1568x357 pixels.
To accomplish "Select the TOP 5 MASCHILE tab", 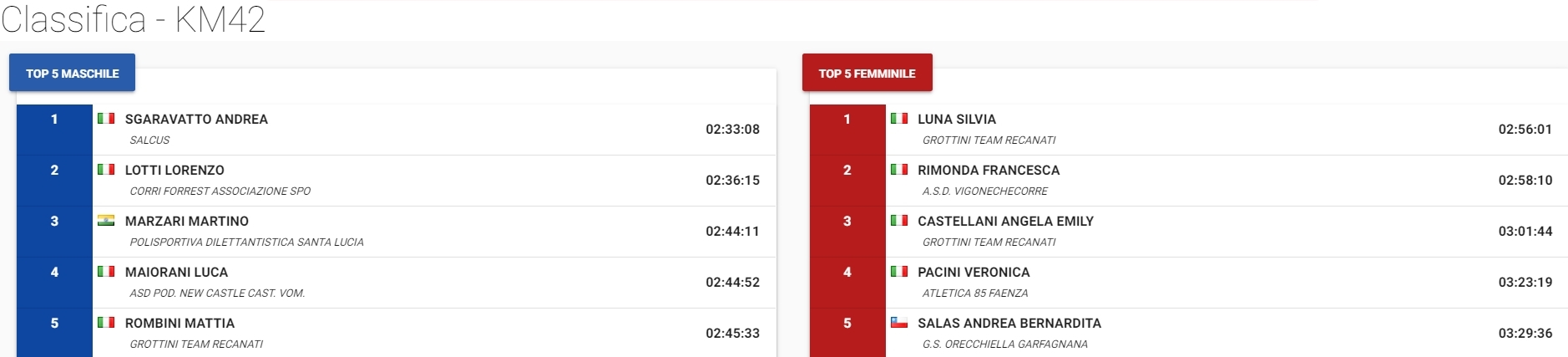I will (x=72, y=73).
